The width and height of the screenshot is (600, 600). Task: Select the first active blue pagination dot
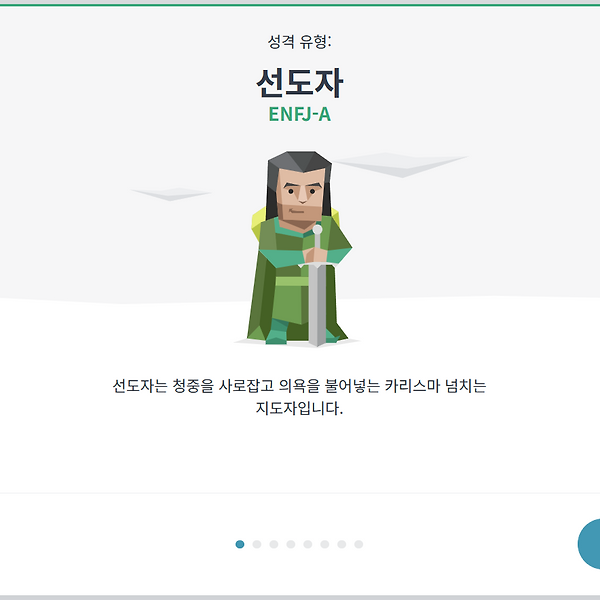pos(240,544)
